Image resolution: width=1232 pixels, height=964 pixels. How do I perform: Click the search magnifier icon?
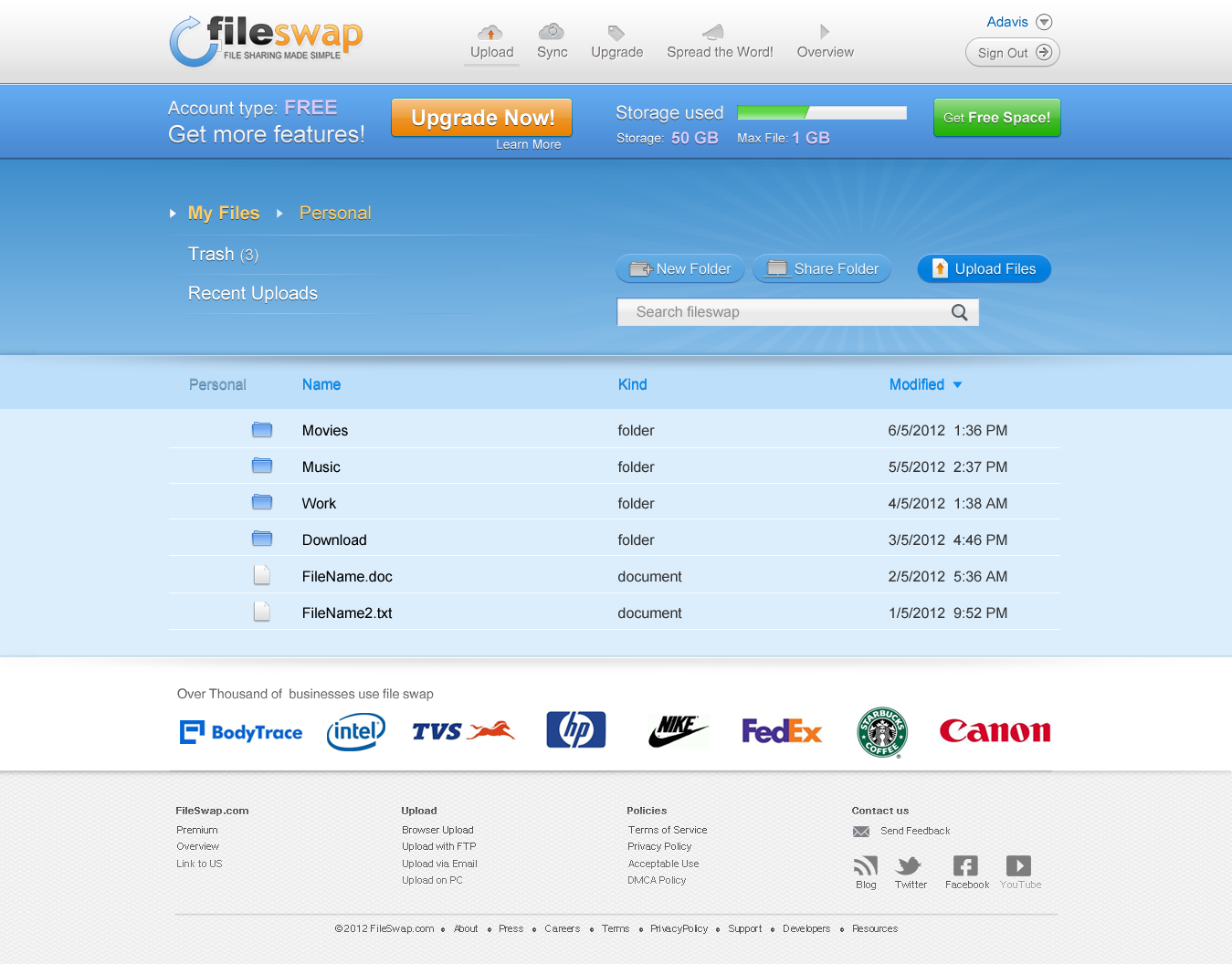click(959, 312)
